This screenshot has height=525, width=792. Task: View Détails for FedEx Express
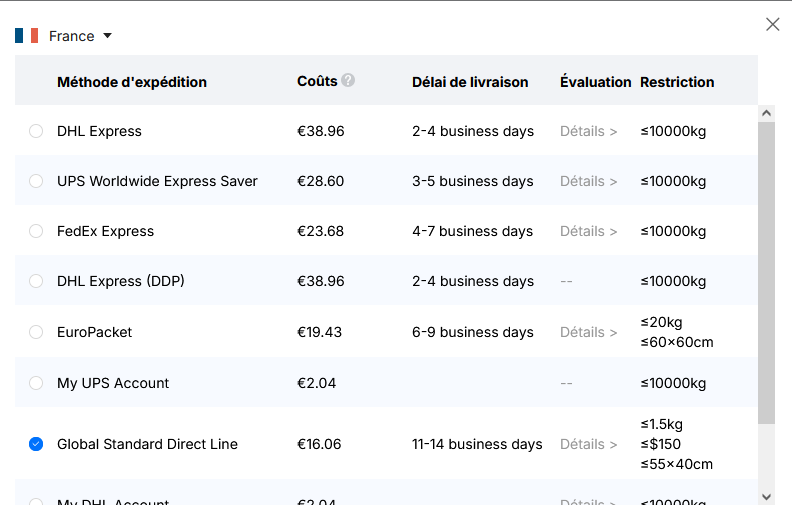[x=588, y=231]
